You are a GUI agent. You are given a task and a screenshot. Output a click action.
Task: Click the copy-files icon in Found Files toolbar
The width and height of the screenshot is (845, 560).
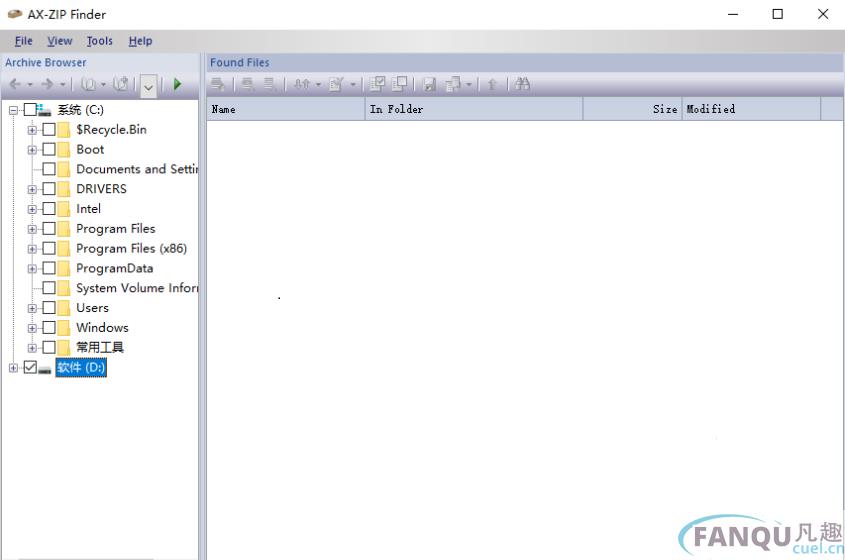(454, 84)
